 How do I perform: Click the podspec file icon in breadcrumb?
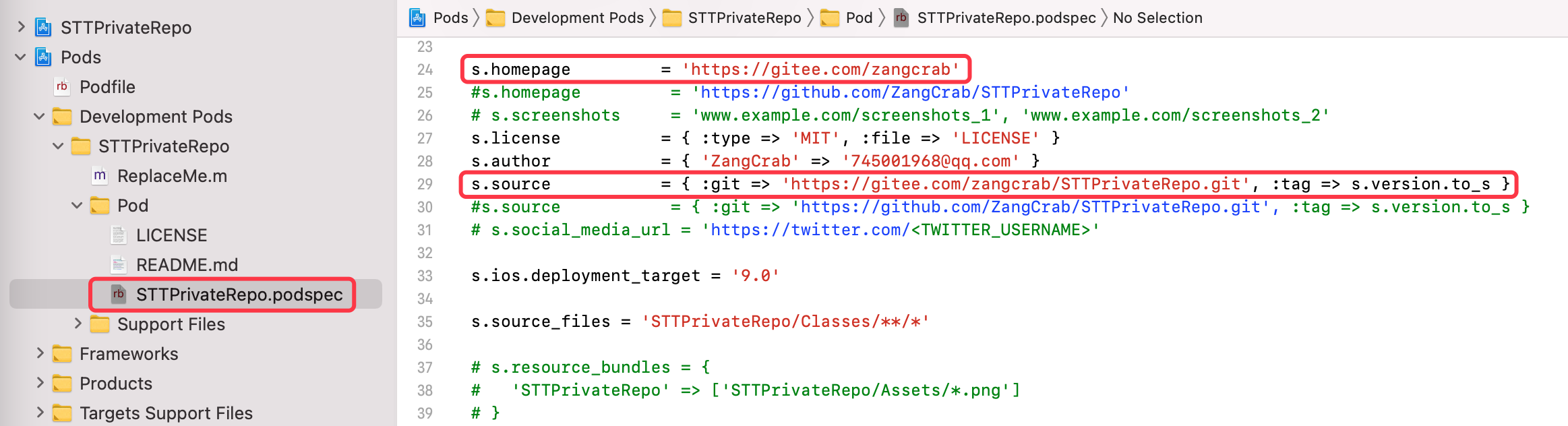[901, 18]
